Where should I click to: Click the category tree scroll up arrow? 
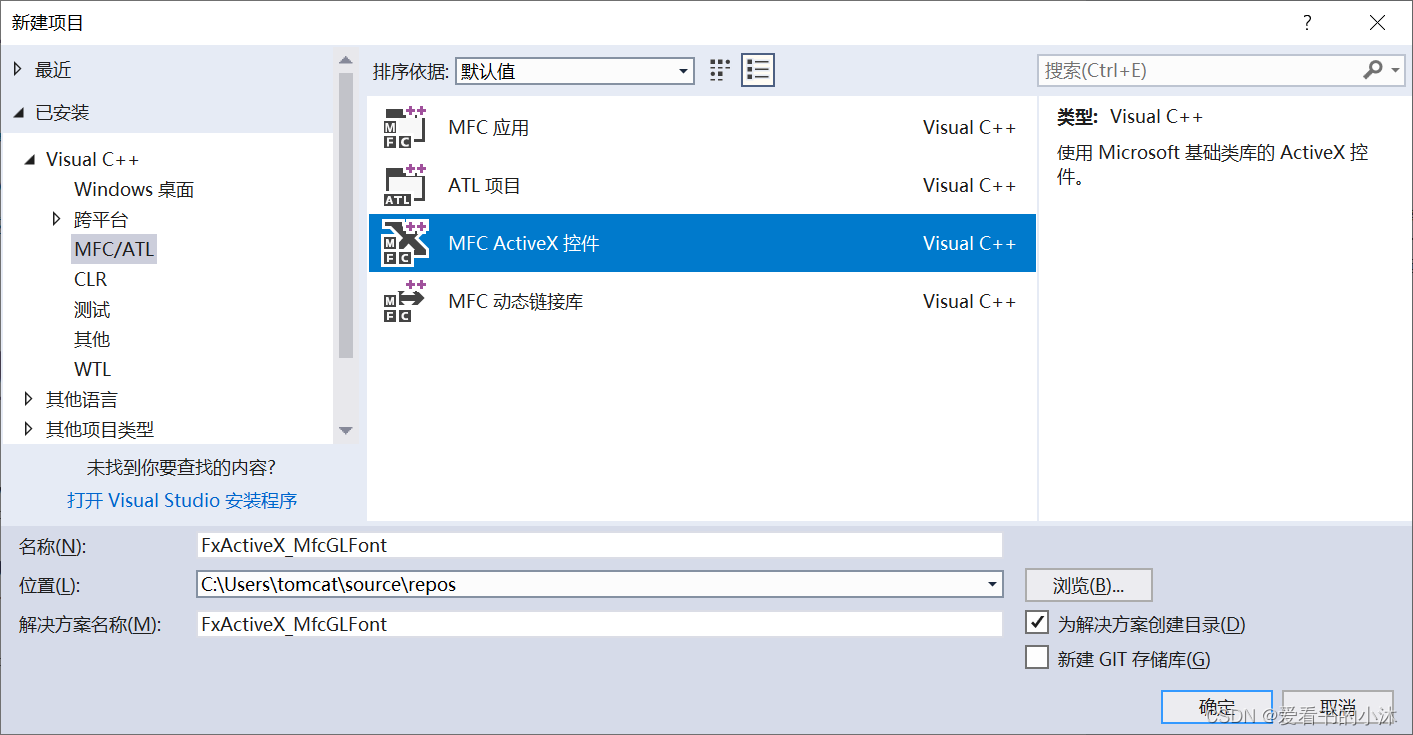pyautogui.click(x=346, y=59)
